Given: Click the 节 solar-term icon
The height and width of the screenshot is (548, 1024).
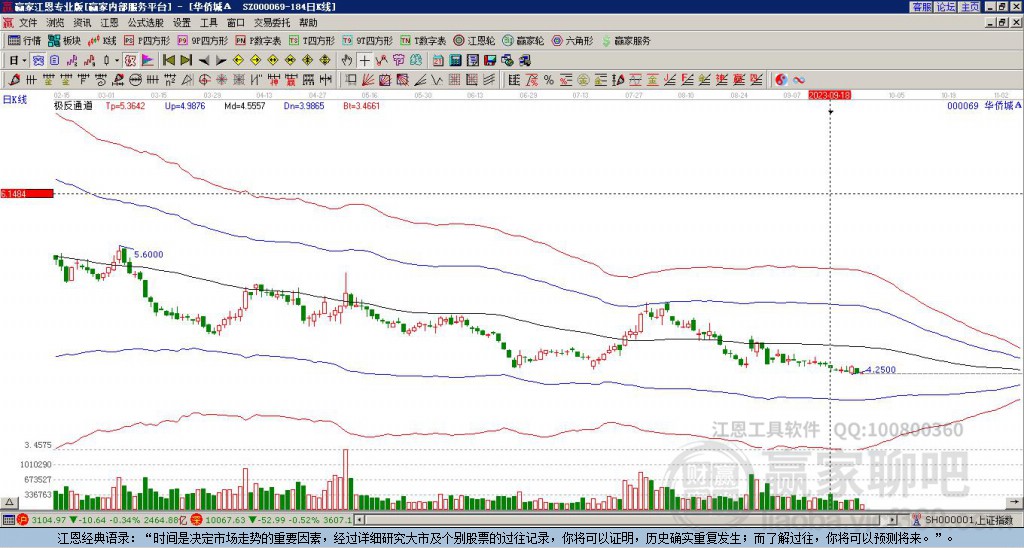Looking at the screenshot, I should click(398, 60).
